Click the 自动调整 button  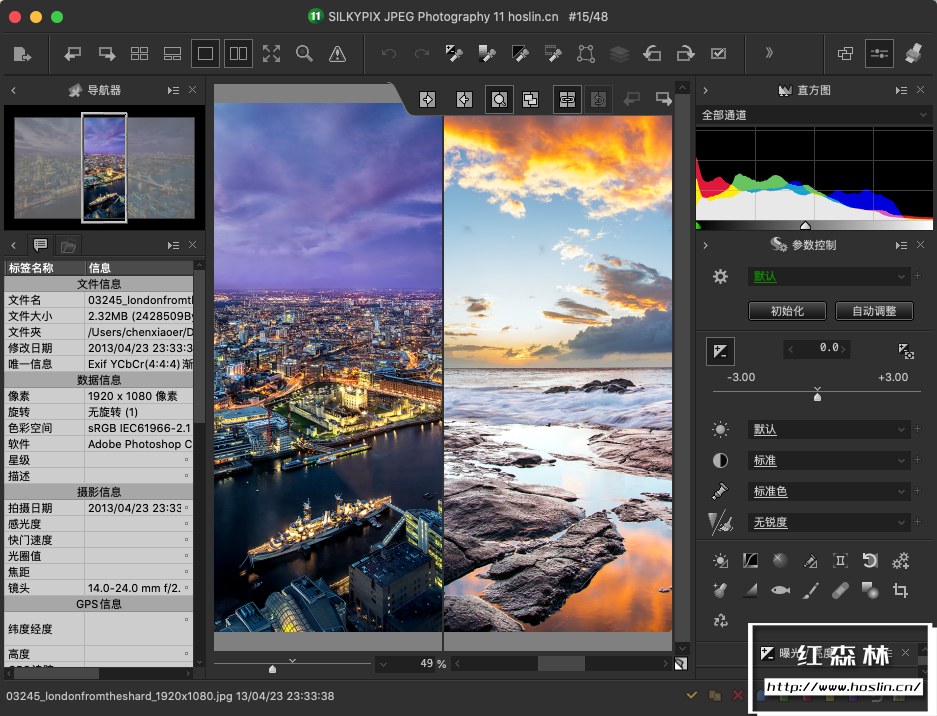point(873,311)
